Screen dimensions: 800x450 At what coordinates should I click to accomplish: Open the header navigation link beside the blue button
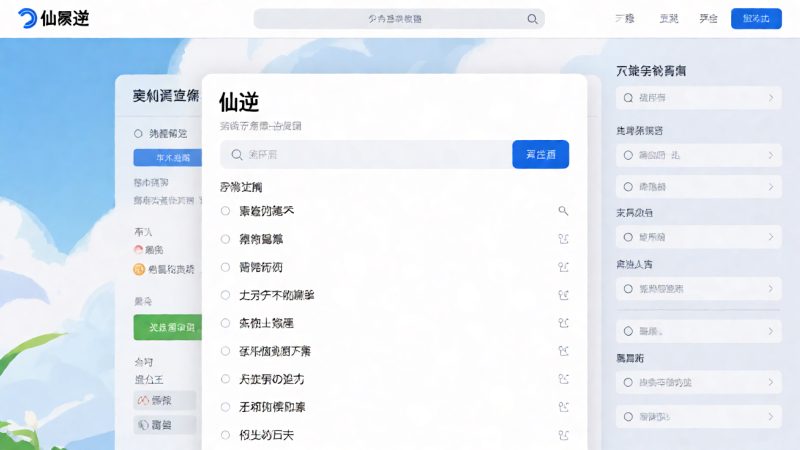pos(708,19)
